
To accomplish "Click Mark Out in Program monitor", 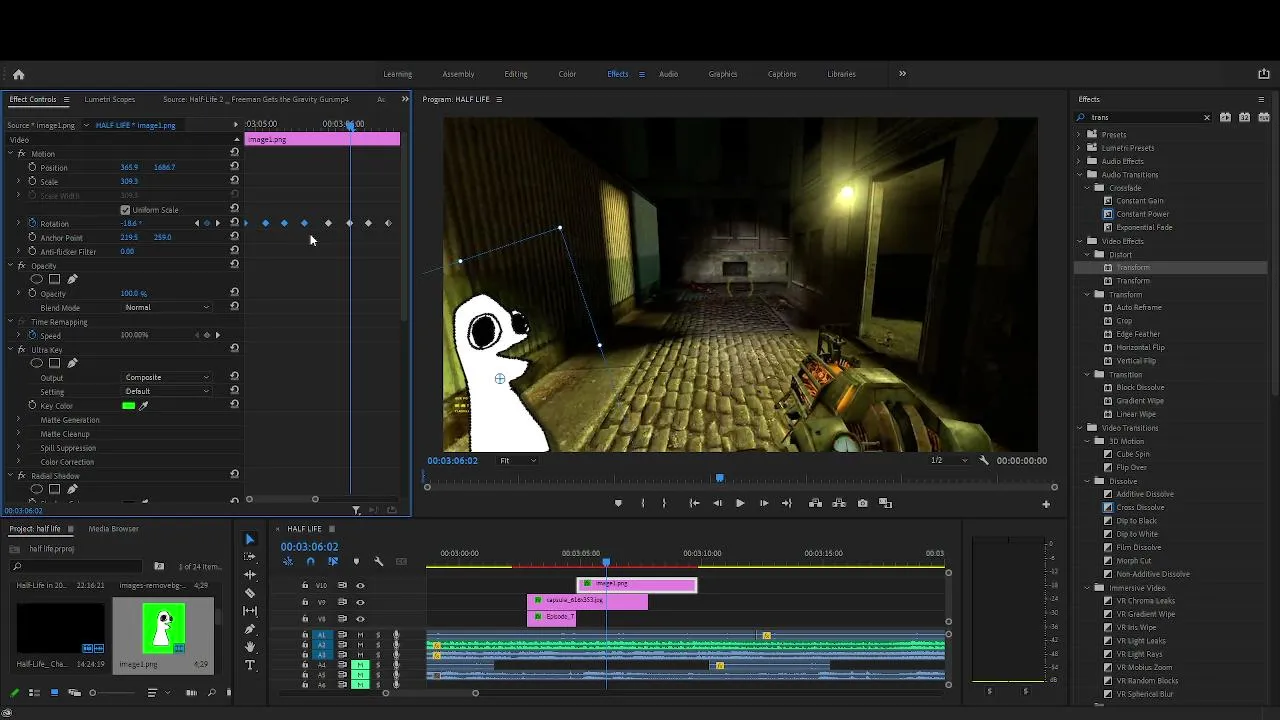I will (664, 503).
